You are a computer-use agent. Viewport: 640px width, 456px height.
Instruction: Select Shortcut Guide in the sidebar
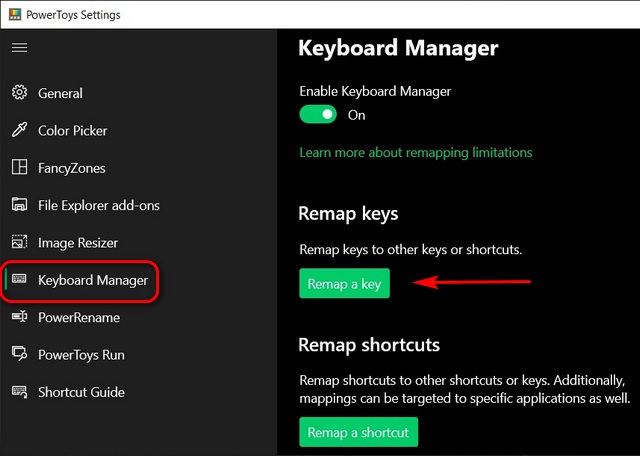pos(81,392)
